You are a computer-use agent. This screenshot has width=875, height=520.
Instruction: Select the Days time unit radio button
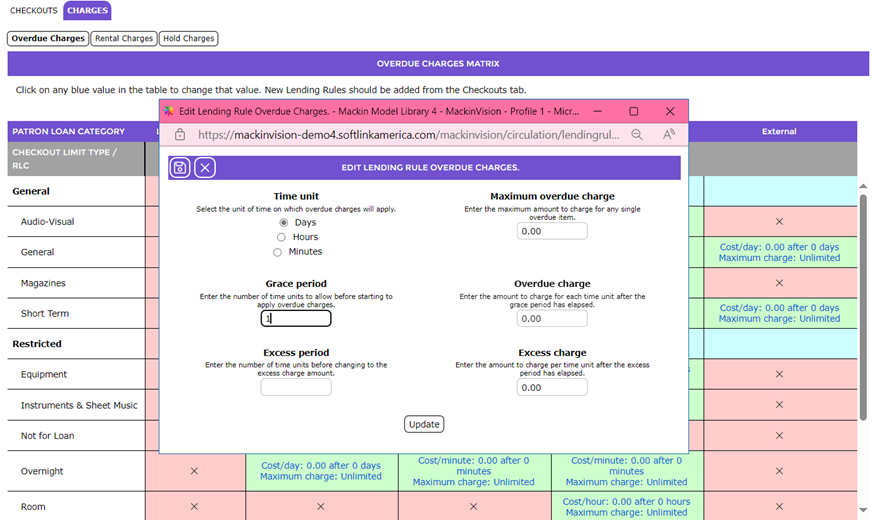283,223
